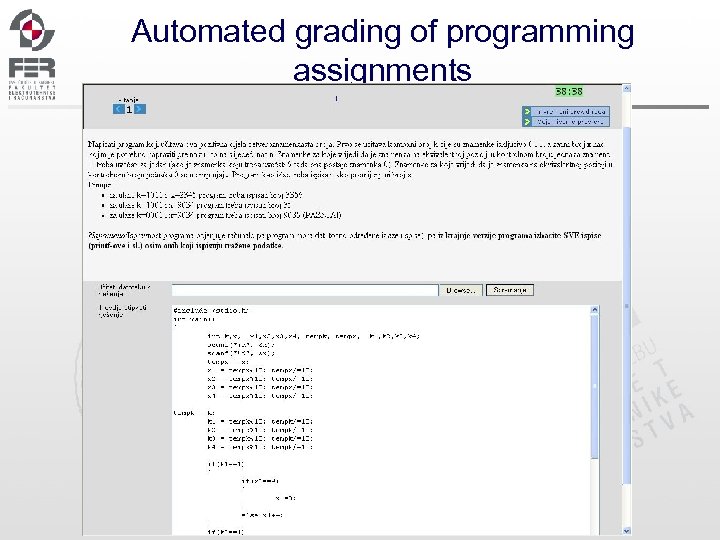The height and width of the screenshot is (540, 720).
Task: Submit the uploaded file with the Spremanje button
Action: coord(510,290)
